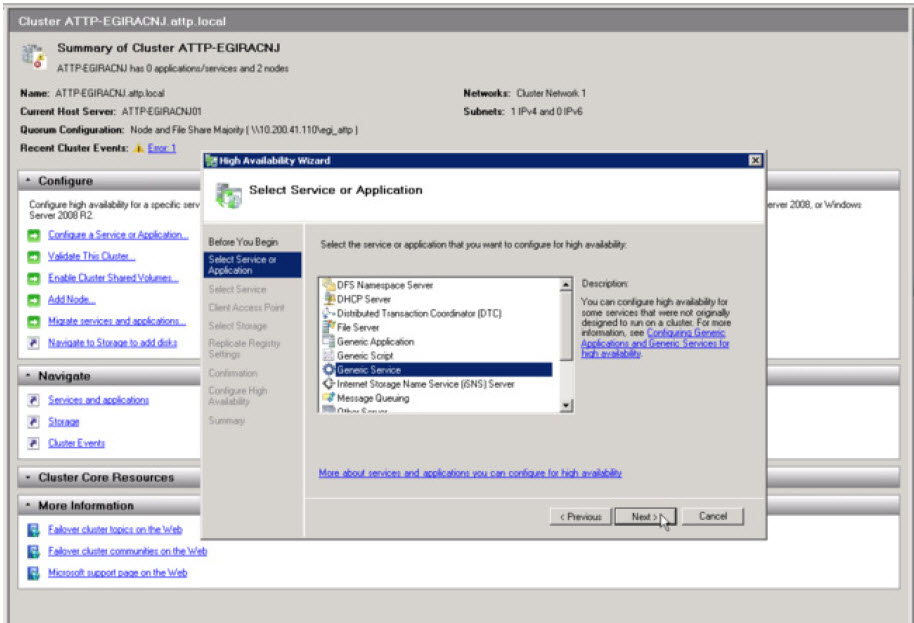
Task: Open the Services and applications link under Navigate
Action: point(99,400)
